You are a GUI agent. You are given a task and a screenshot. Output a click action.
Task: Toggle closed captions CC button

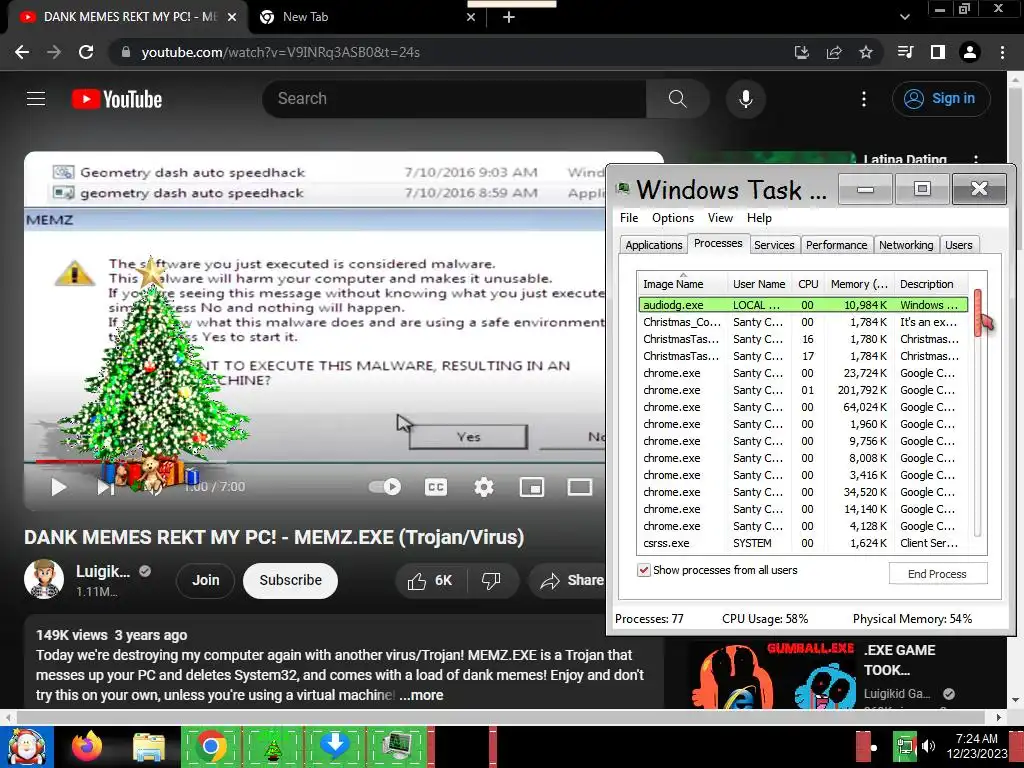click(436, 487)
